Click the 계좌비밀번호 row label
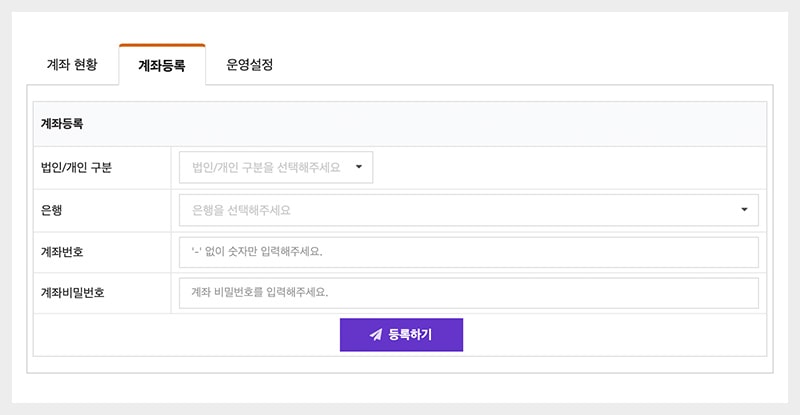The height and width of the screenshot is (415, 800). pos(72,293)
